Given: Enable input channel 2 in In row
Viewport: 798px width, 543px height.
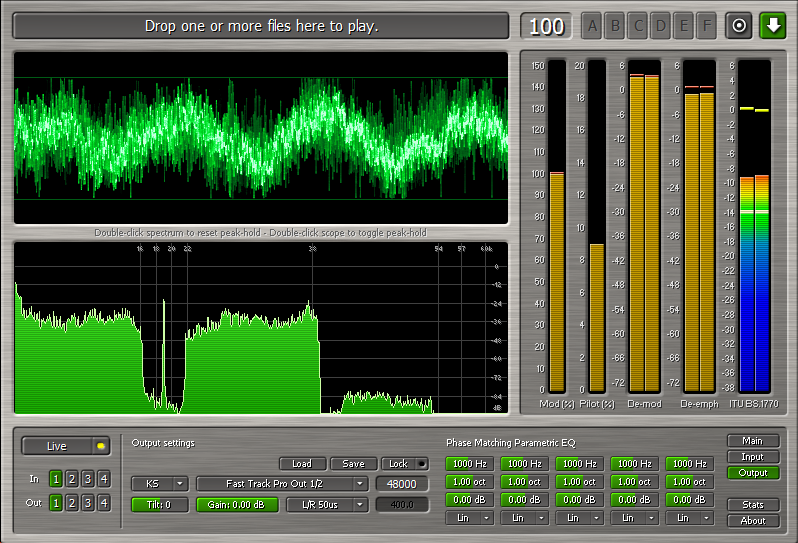Looking at the screenshot, I should point(72,479).
